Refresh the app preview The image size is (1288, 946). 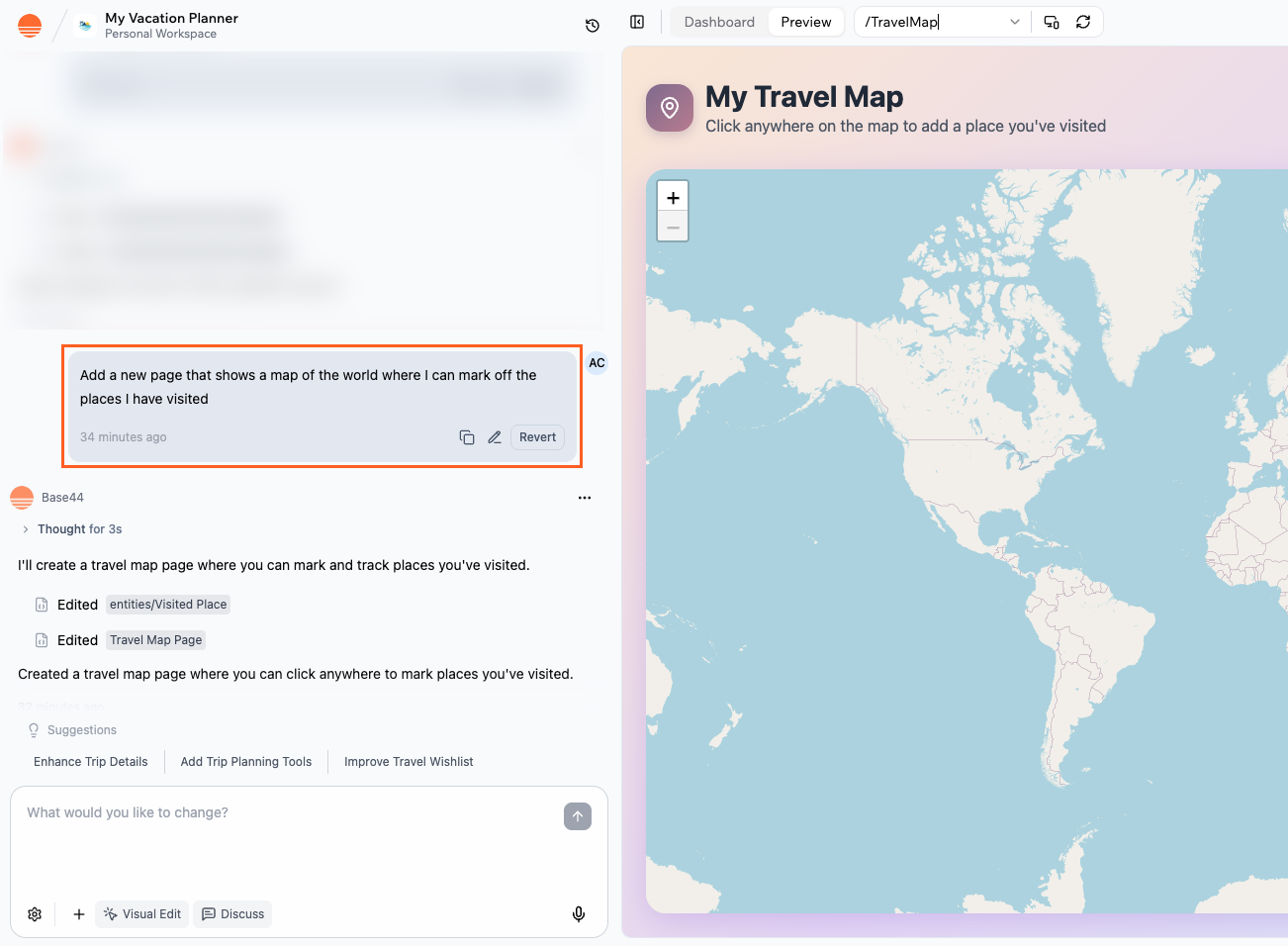click(1084, 21)
